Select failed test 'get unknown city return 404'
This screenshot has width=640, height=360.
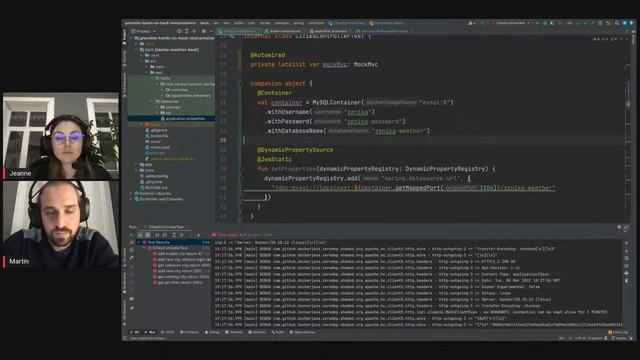coord(181,265)
